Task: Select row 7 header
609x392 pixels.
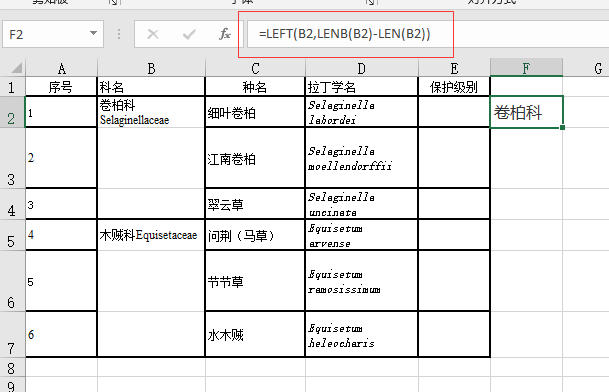Action: pos(12,334)
